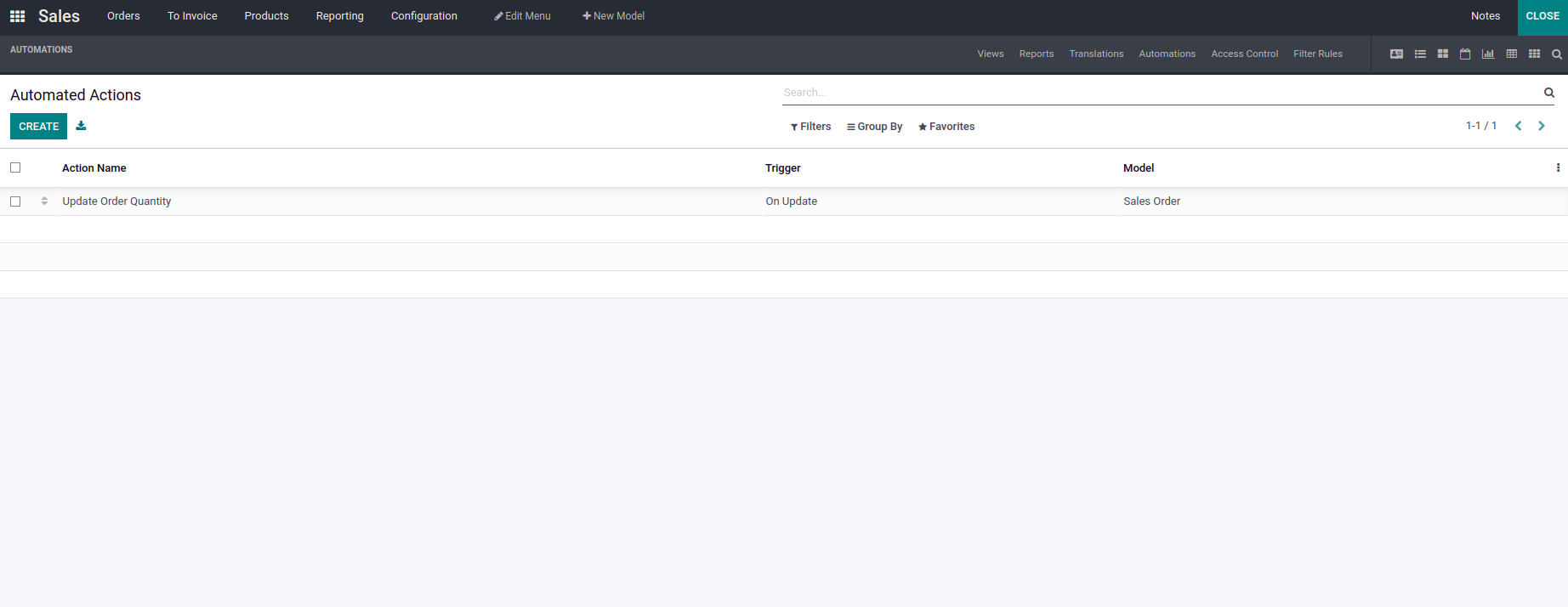Open the Update Order Quantity record

(x=116, y=201)
